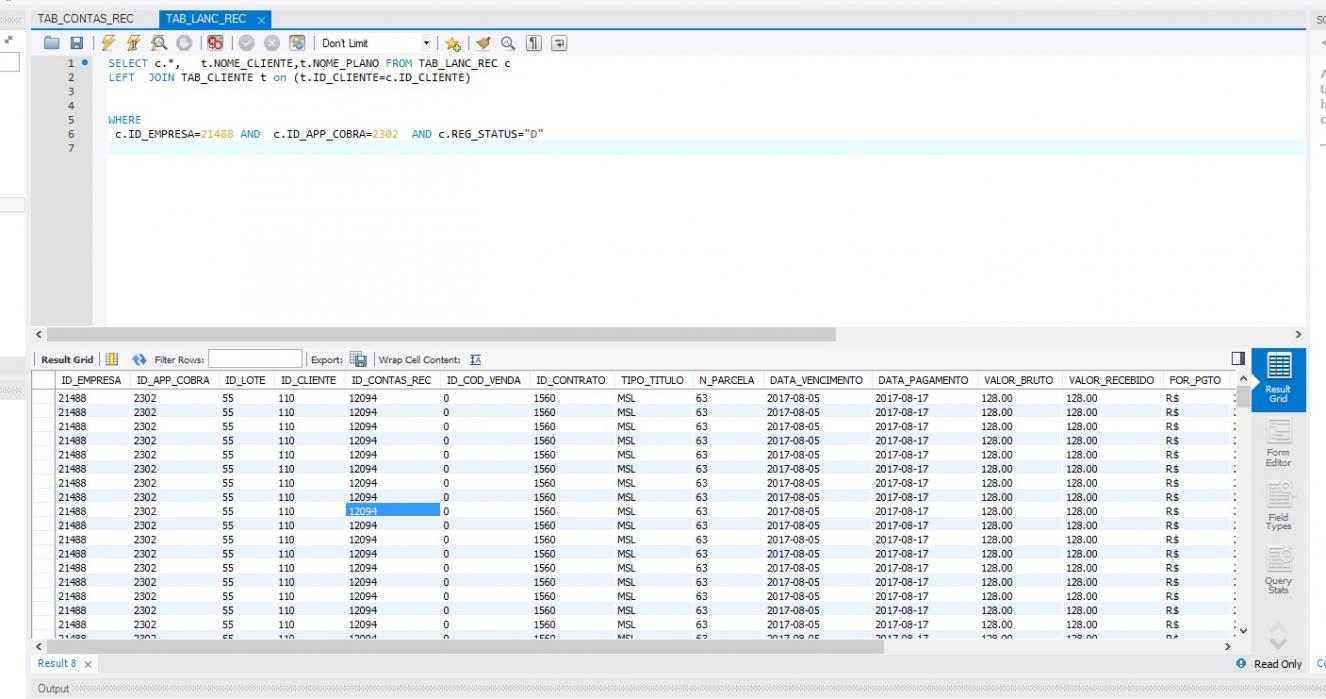Show Field Types panel

[x=1278, y=507]
